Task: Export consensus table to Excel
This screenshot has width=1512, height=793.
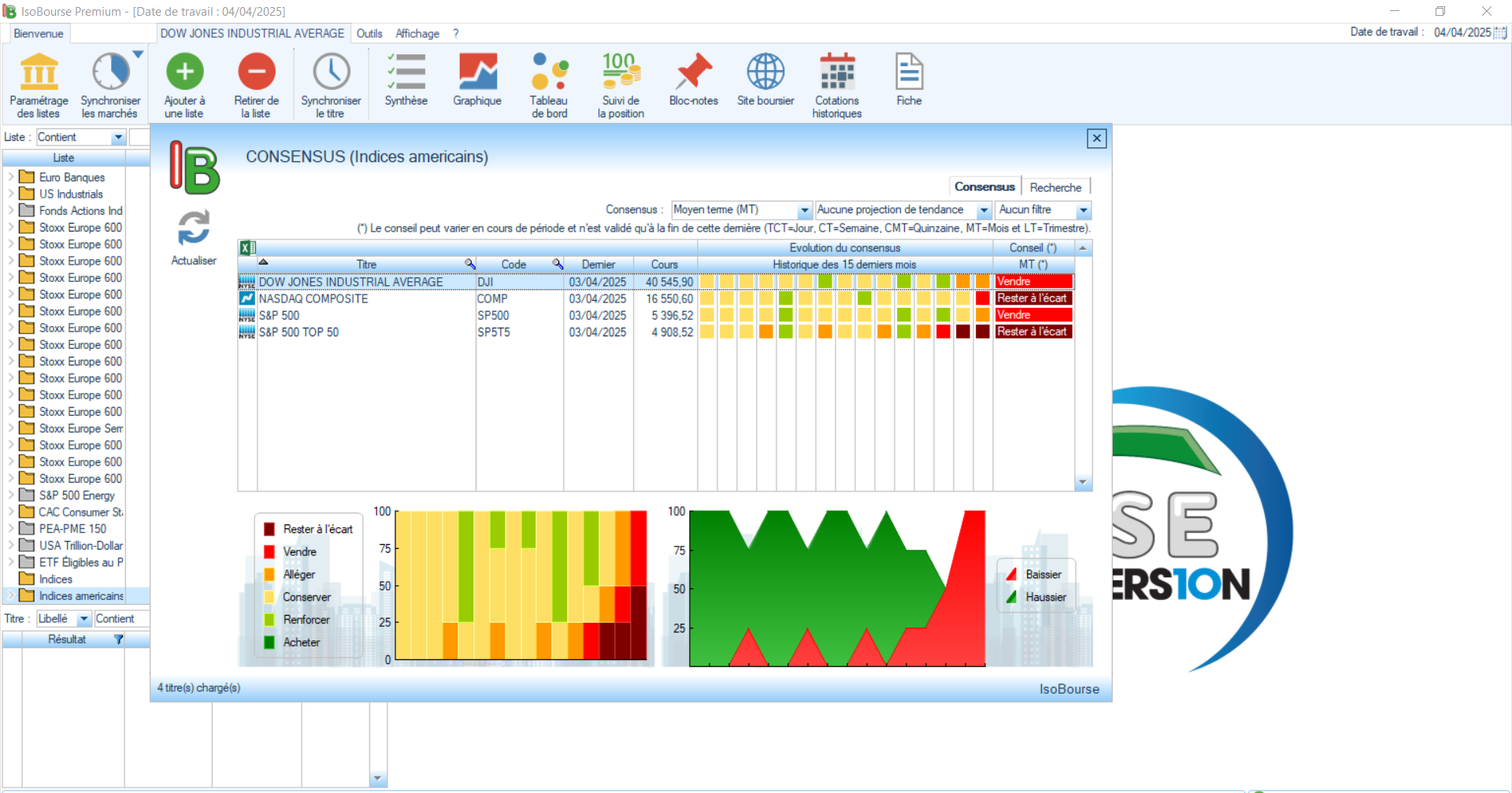Action: pos(247,248)
